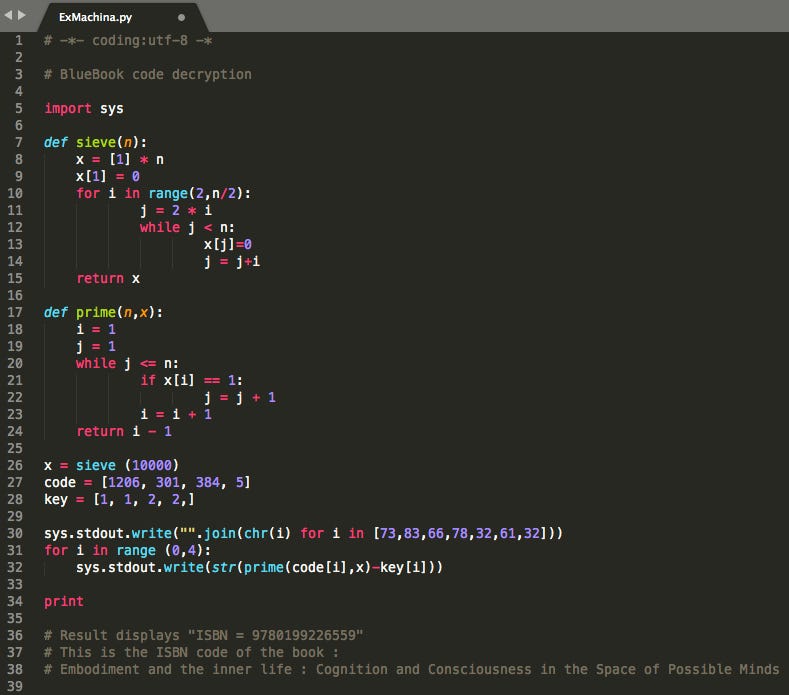
Task: Click the 'def sieve(n):' definition
Action: click(95, 142)
